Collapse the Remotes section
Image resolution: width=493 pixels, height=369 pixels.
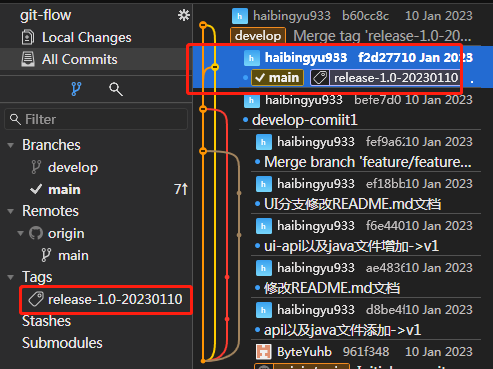tap(11, 211)
